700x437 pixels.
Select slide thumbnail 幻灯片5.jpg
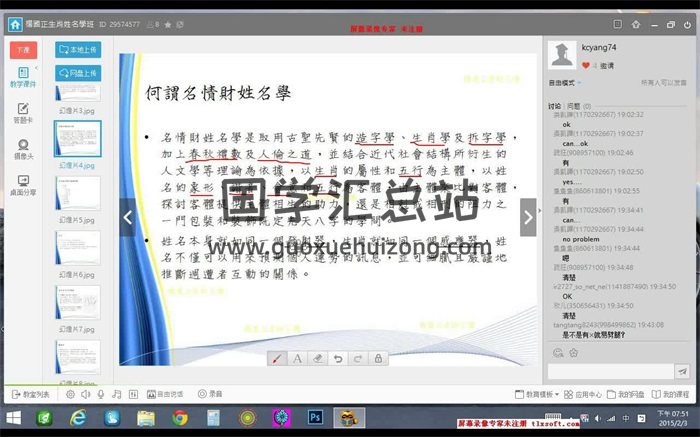tap(78, 193)
